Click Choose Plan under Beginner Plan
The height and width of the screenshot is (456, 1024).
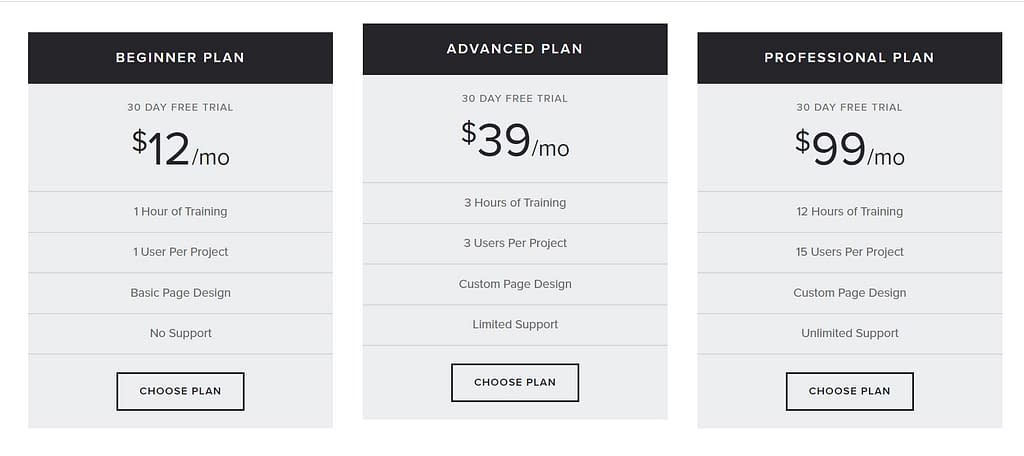pos(180,391)
